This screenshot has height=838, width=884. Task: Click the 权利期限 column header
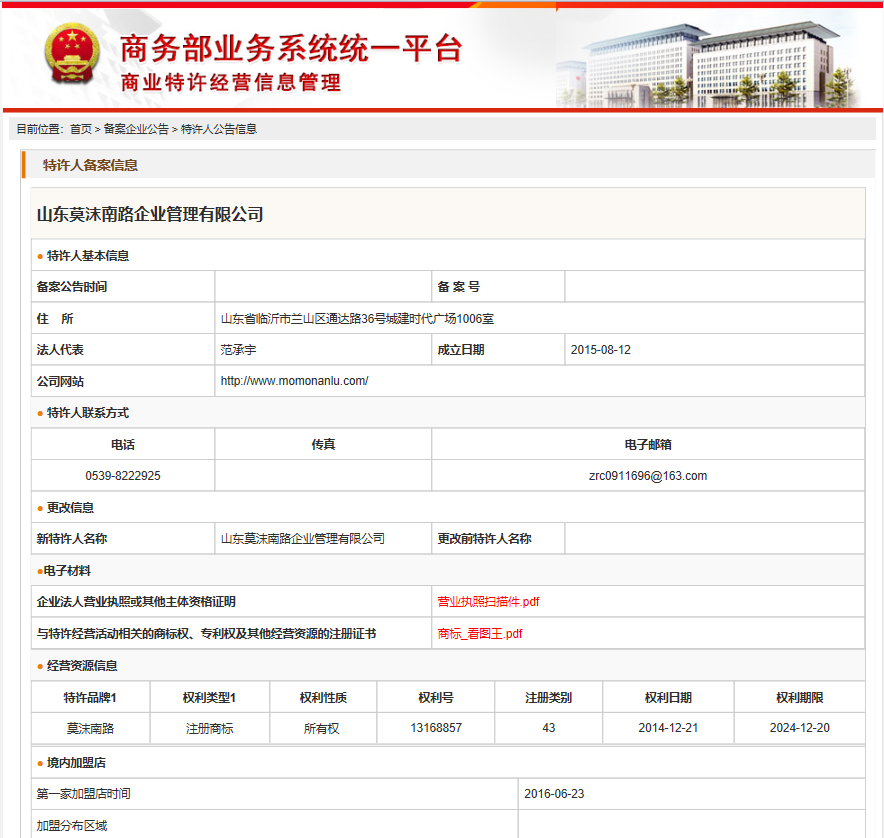799,698
